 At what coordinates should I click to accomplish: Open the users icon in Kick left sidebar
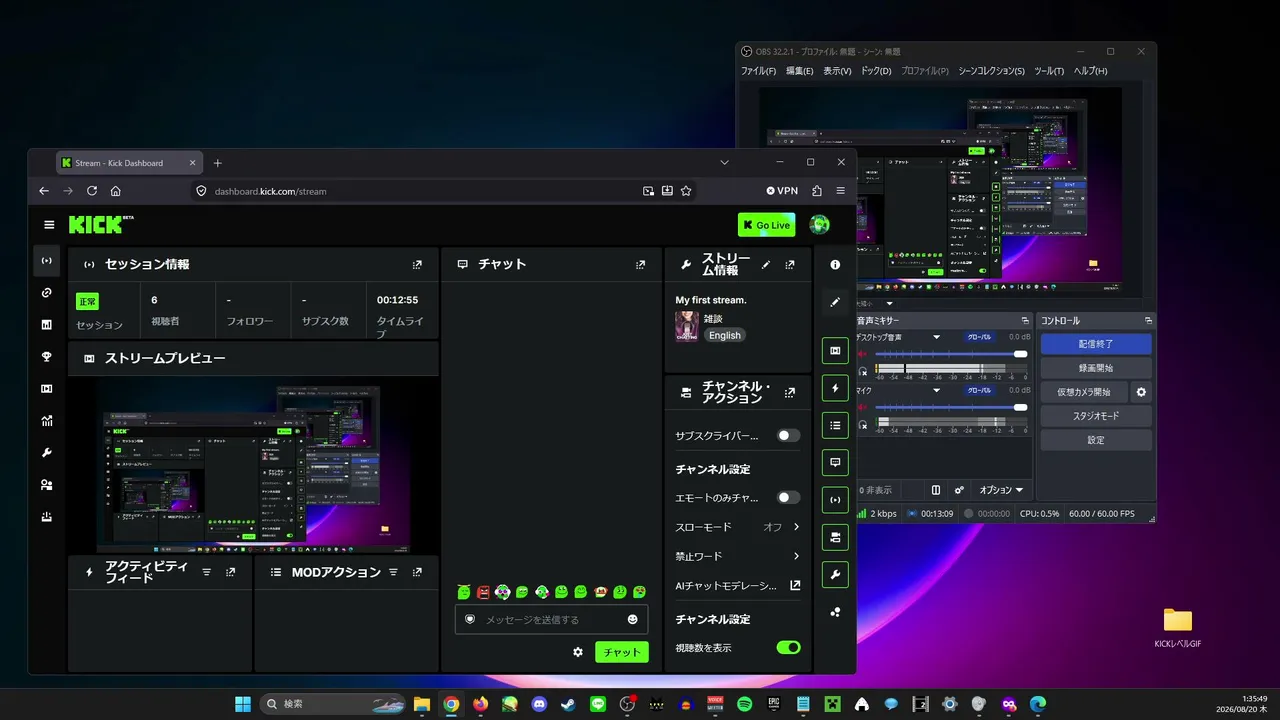point(46,485)
